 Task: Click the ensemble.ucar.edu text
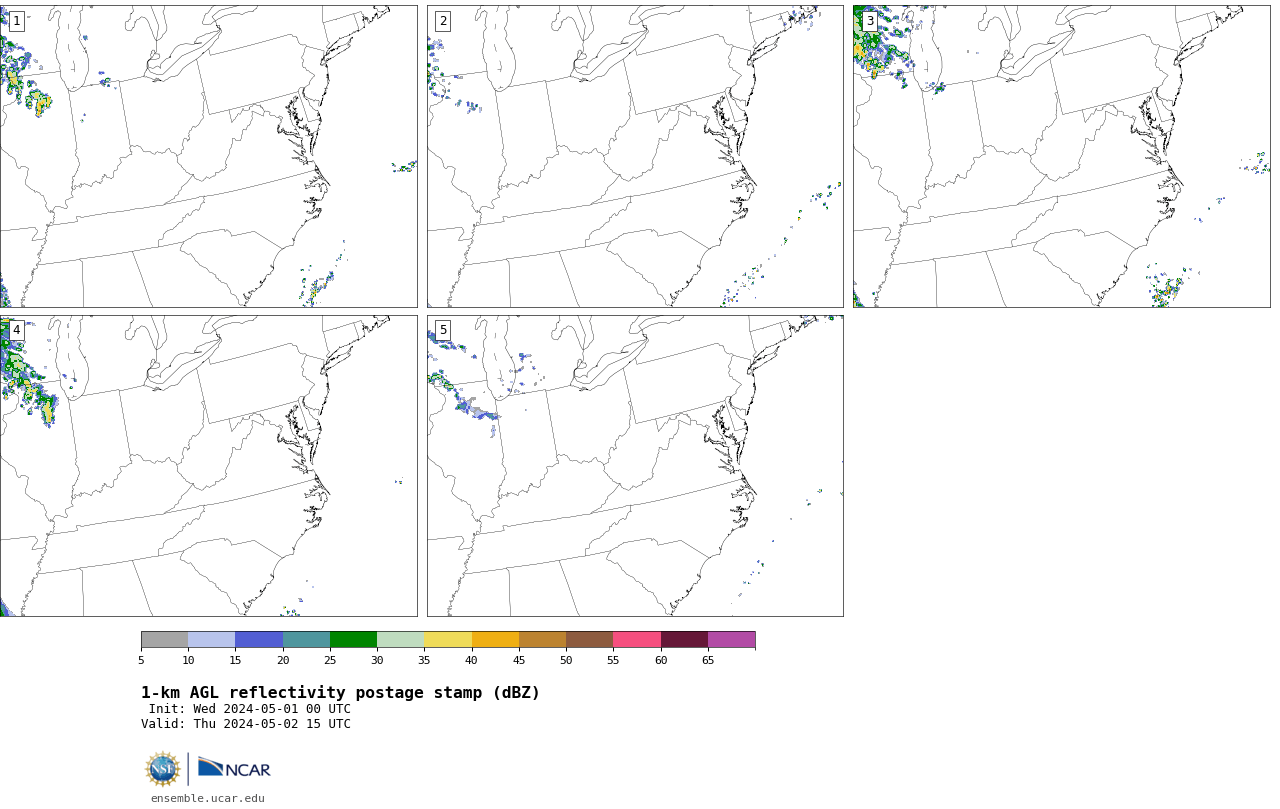[x=208, y=798]
